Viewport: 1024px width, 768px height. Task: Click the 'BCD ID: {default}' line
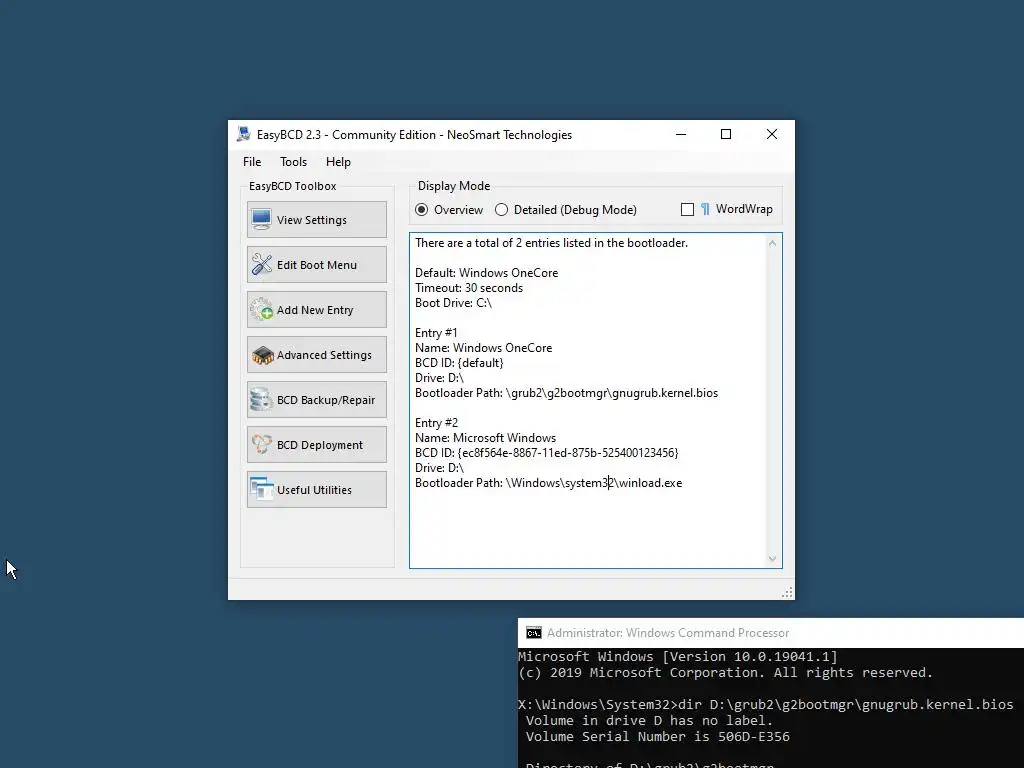click(x=459, y=363)
